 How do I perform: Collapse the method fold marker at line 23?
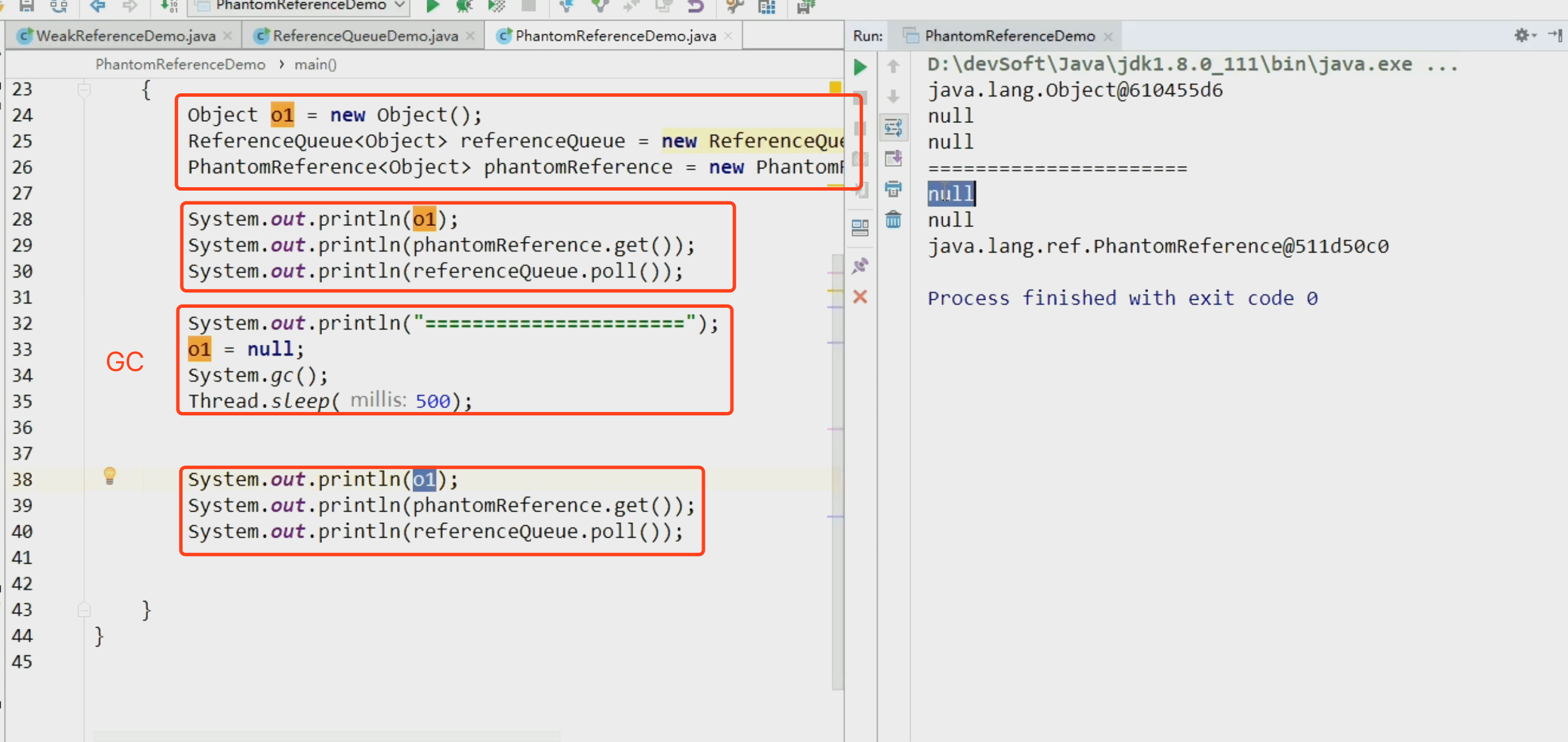pyautogui.click(x=84, y=90)
